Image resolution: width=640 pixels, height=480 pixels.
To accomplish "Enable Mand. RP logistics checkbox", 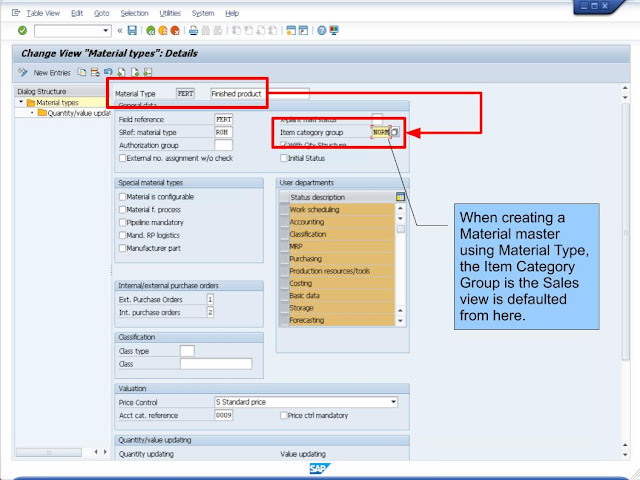I will pyautogui.click(x=122, y=235).
